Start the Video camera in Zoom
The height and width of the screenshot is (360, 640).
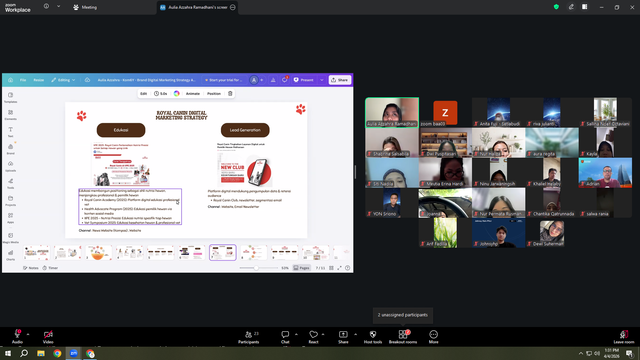pos(48,336)
